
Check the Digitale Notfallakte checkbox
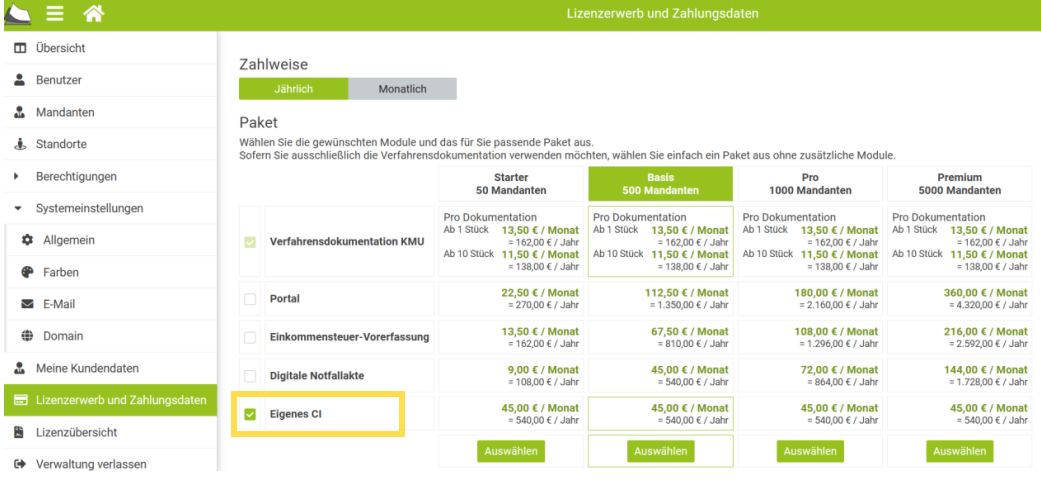tap(250, 376)
